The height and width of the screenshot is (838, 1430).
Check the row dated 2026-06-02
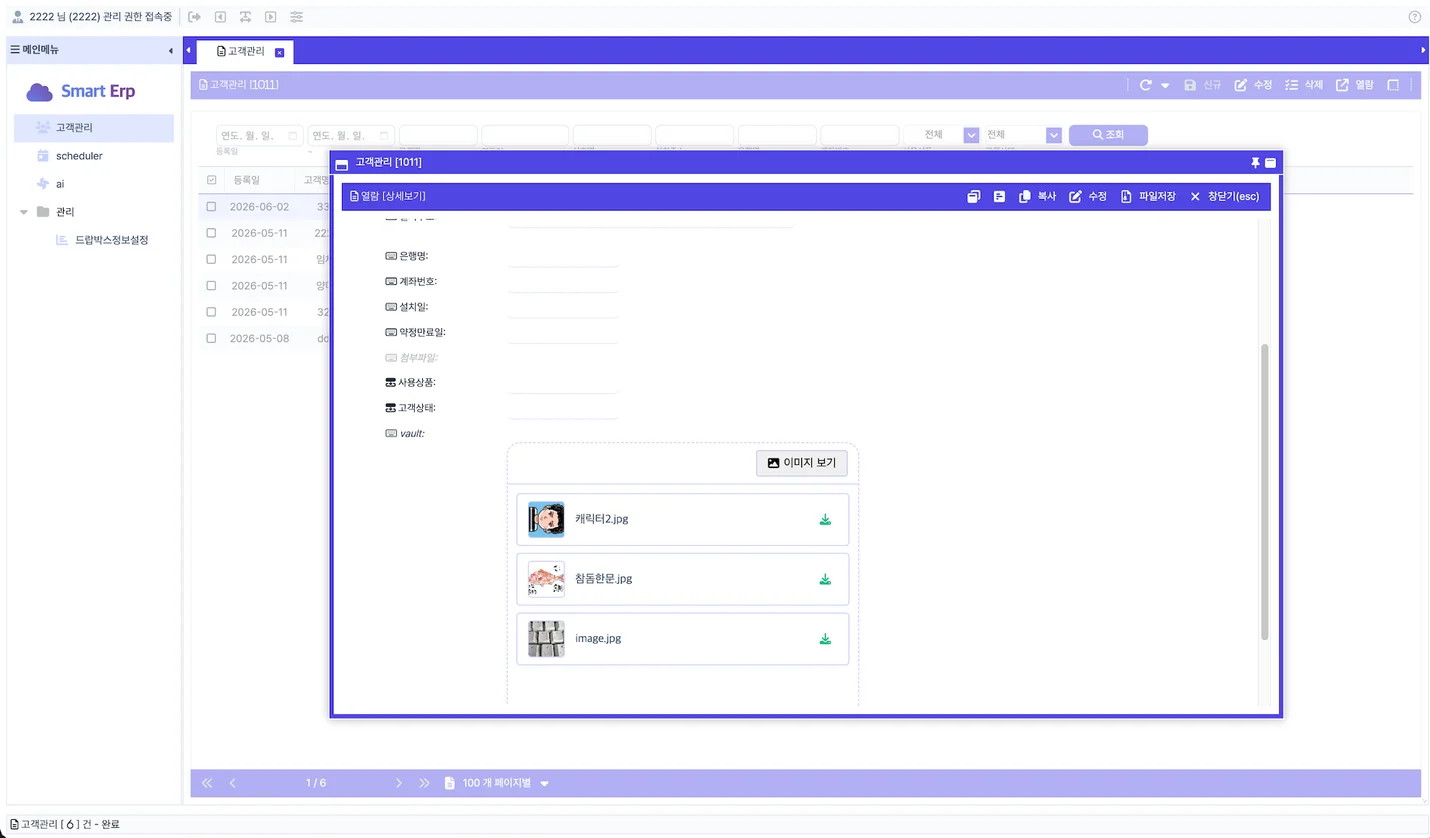pos(211,207)
